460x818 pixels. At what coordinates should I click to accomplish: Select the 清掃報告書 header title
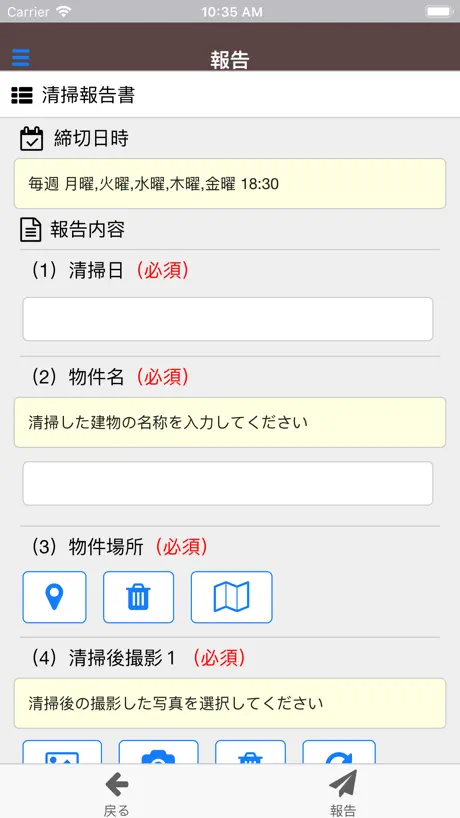click(89, 95)
